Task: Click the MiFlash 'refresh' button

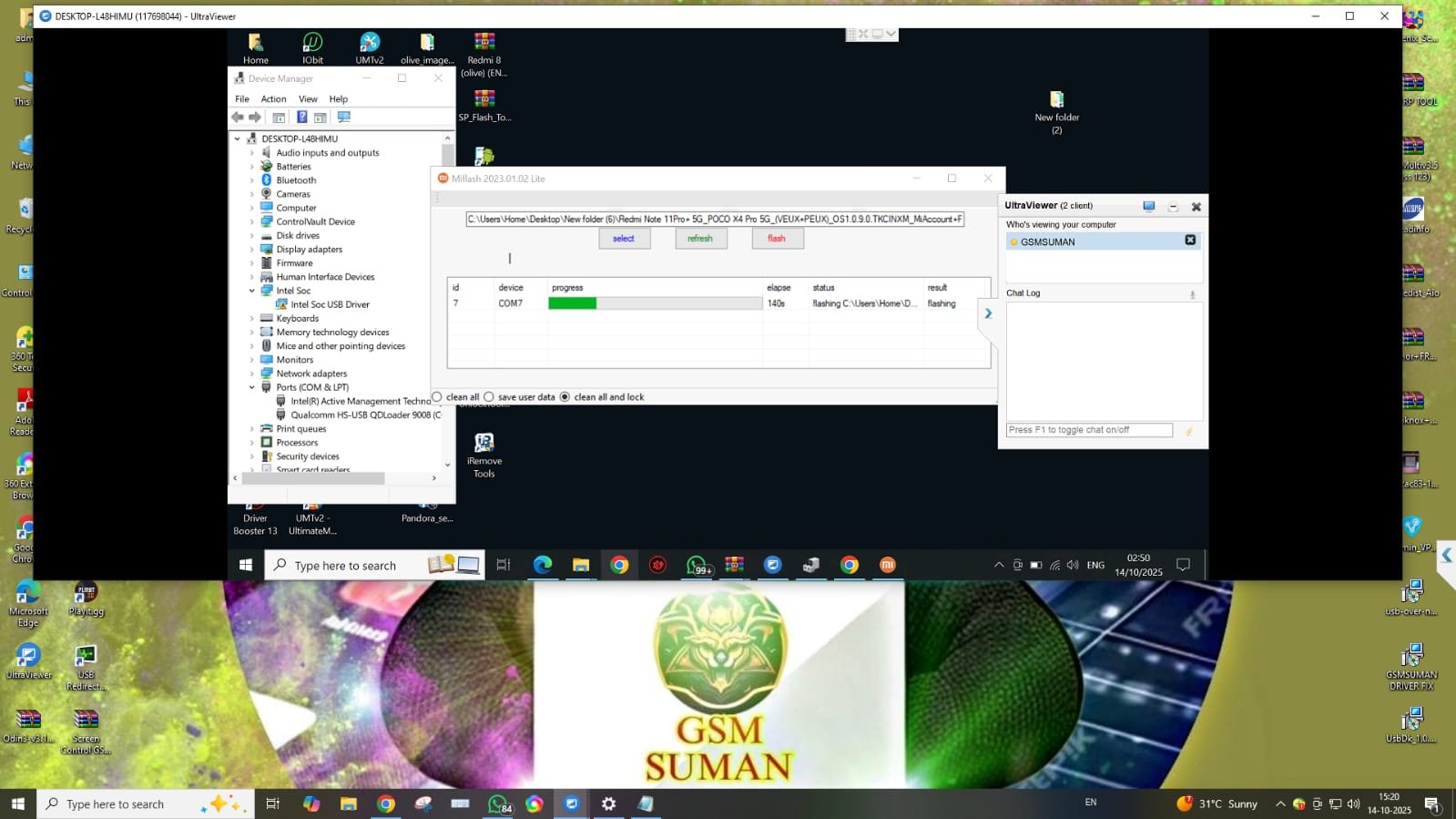Action: (x=700, y=239)
